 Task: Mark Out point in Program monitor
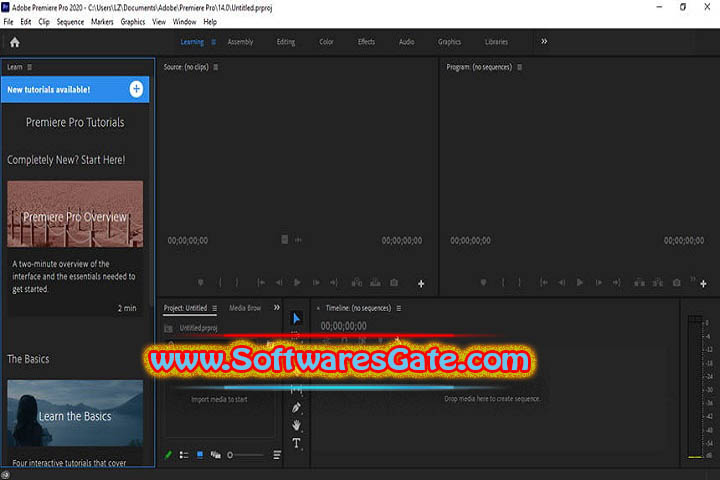519,282
